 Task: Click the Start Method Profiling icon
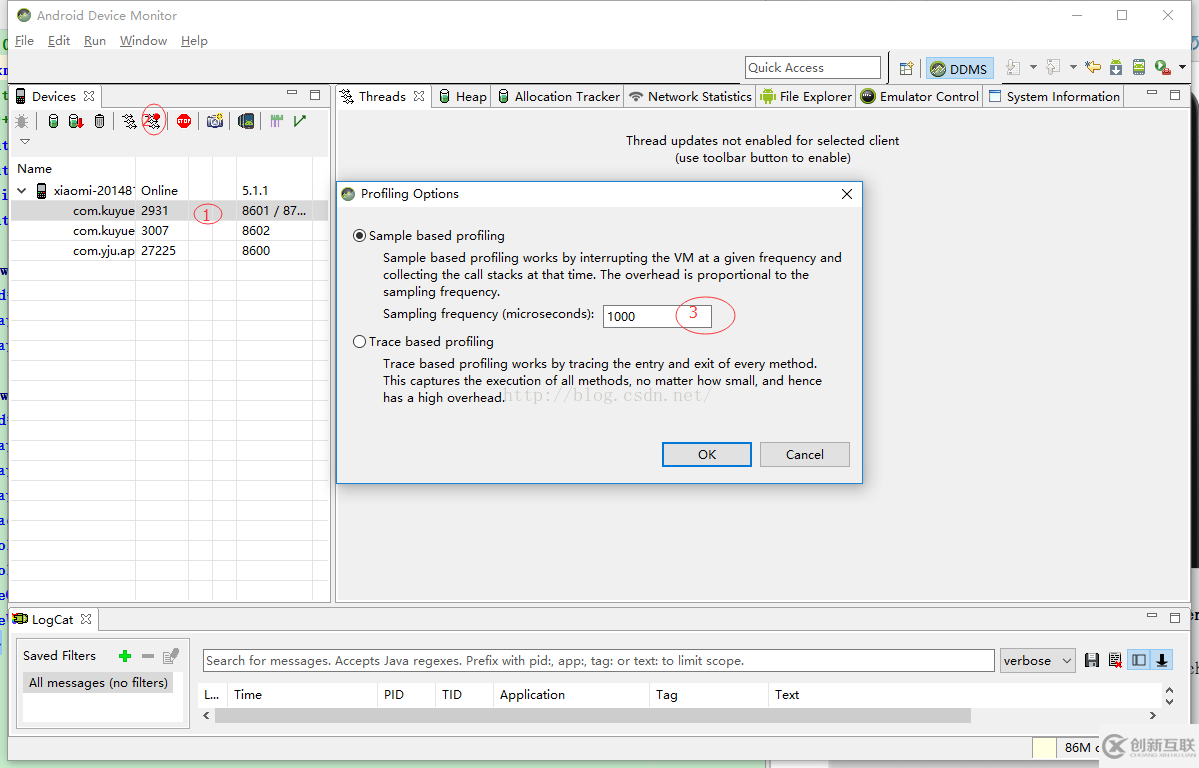[x=153, y=121]
